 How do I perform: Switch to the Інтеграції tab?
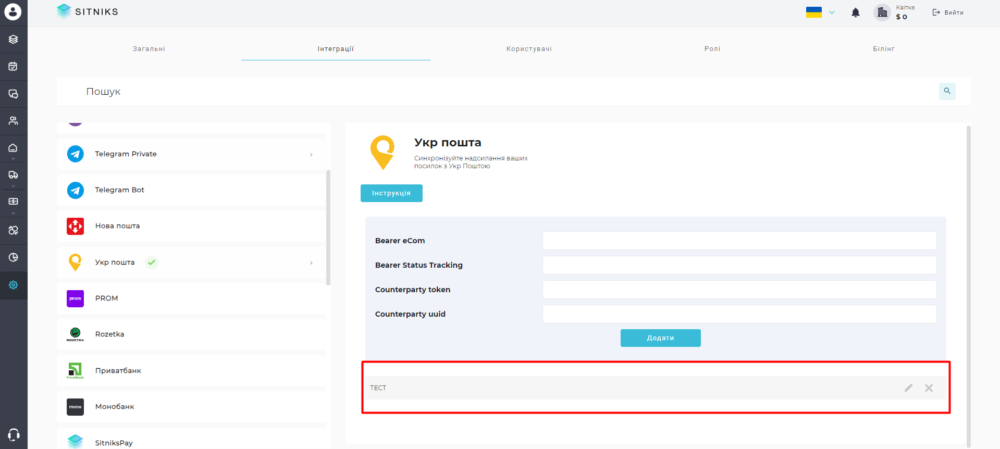point(335,49)
